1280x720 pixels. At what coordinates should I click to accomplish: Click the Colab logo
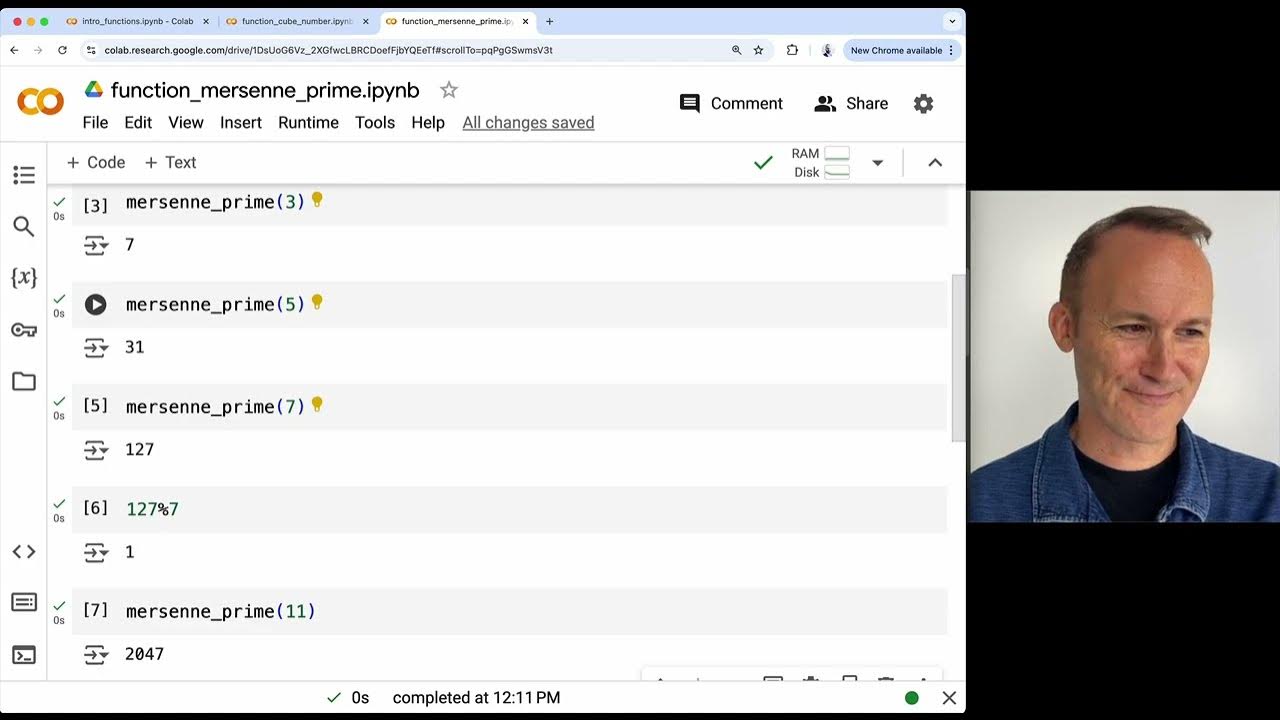[x=41, y=101]
